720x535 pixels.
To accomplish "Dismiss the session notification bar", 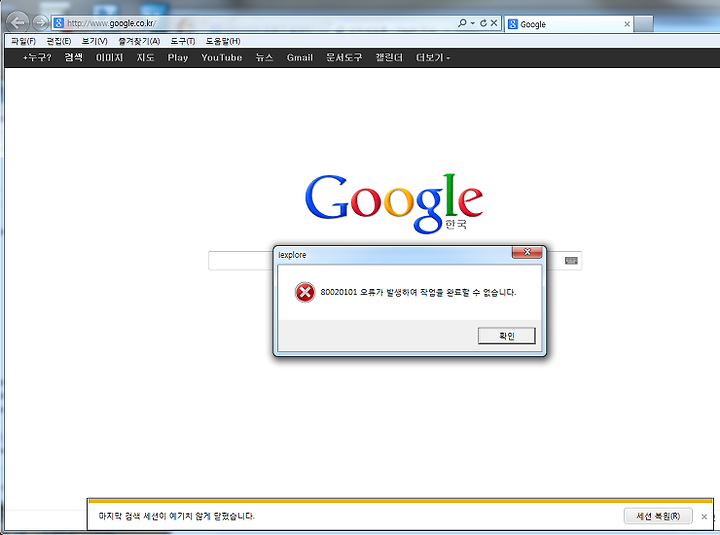I will (704, 517).
